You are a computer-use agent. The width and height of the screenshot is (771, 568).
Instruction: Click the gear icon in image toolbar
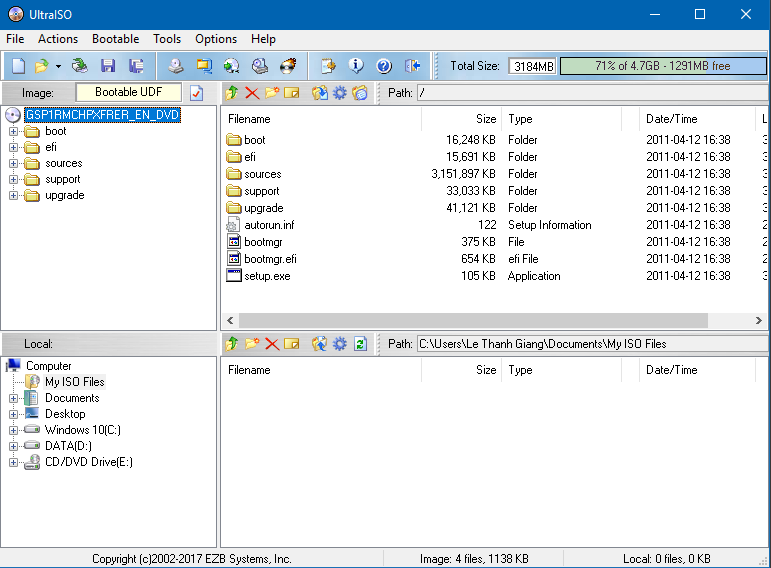coord(340,92)
